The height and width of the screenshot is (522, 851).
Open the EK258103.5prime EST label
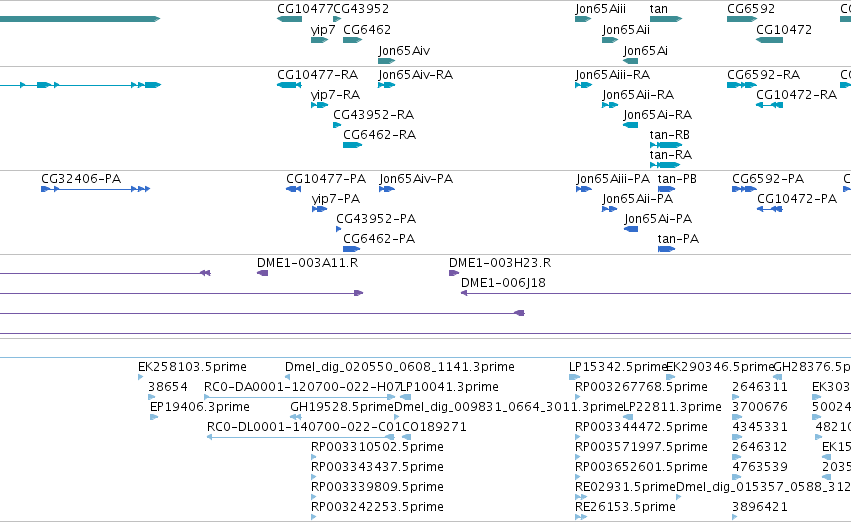(192, 367)
